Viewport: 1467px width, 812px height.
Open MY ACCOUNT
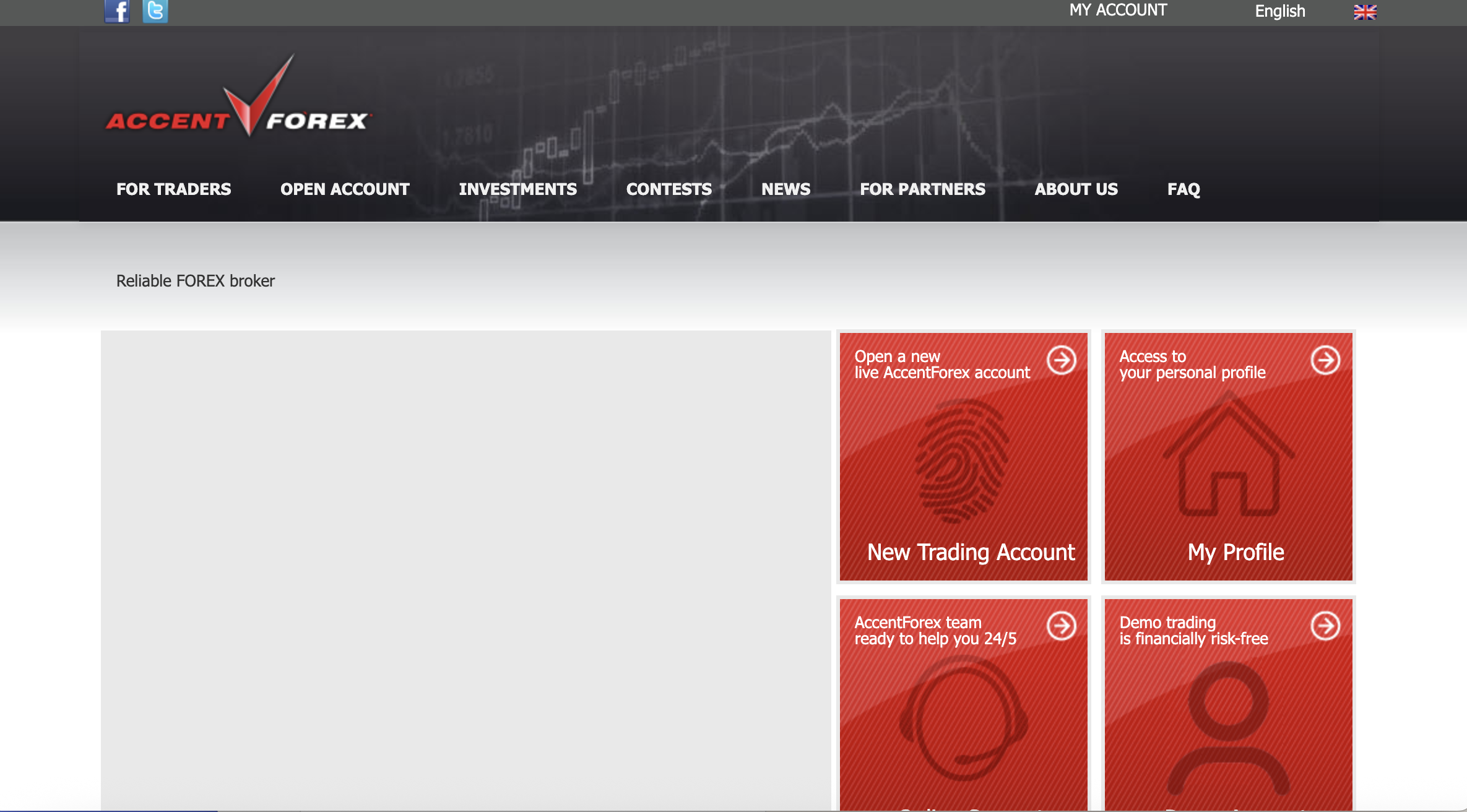coord(1117,9)
